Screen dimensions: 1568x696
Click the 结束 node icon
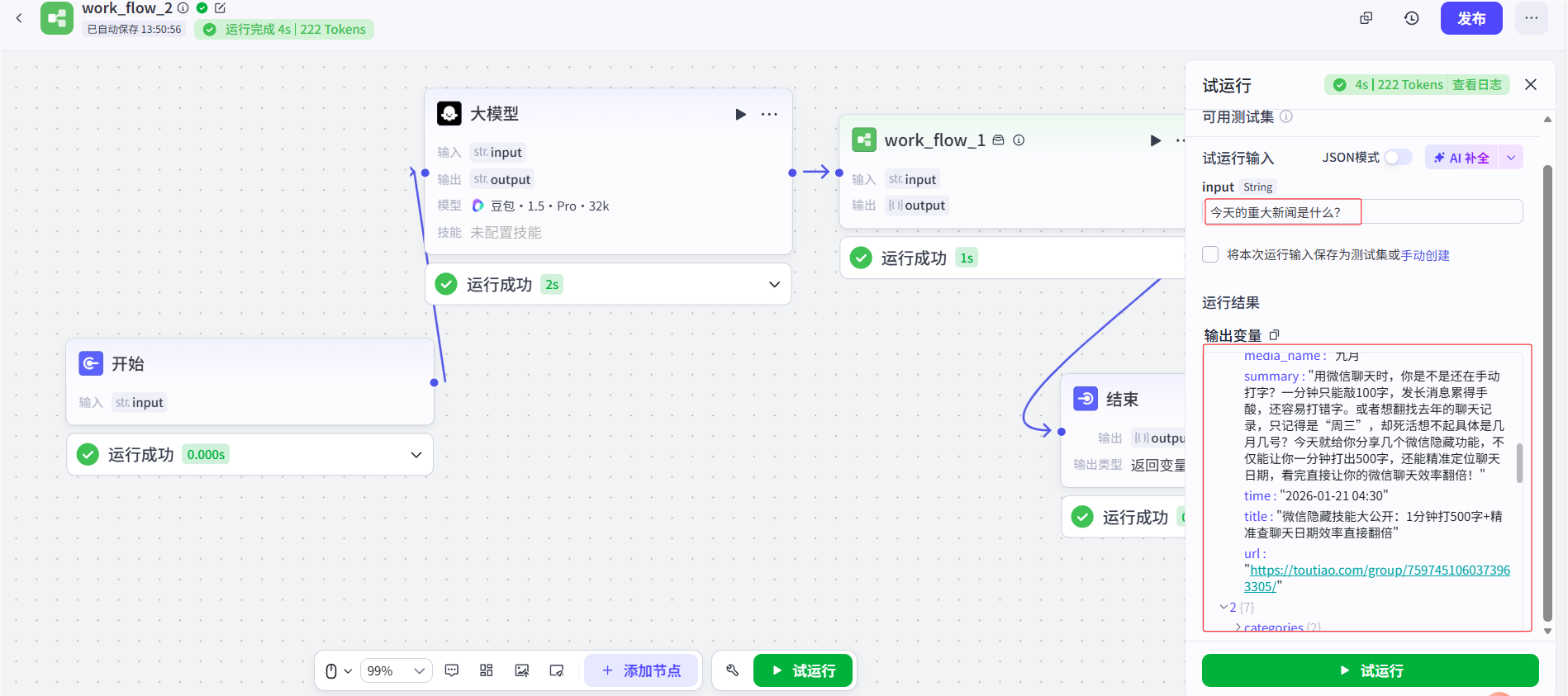[1086, 399]
